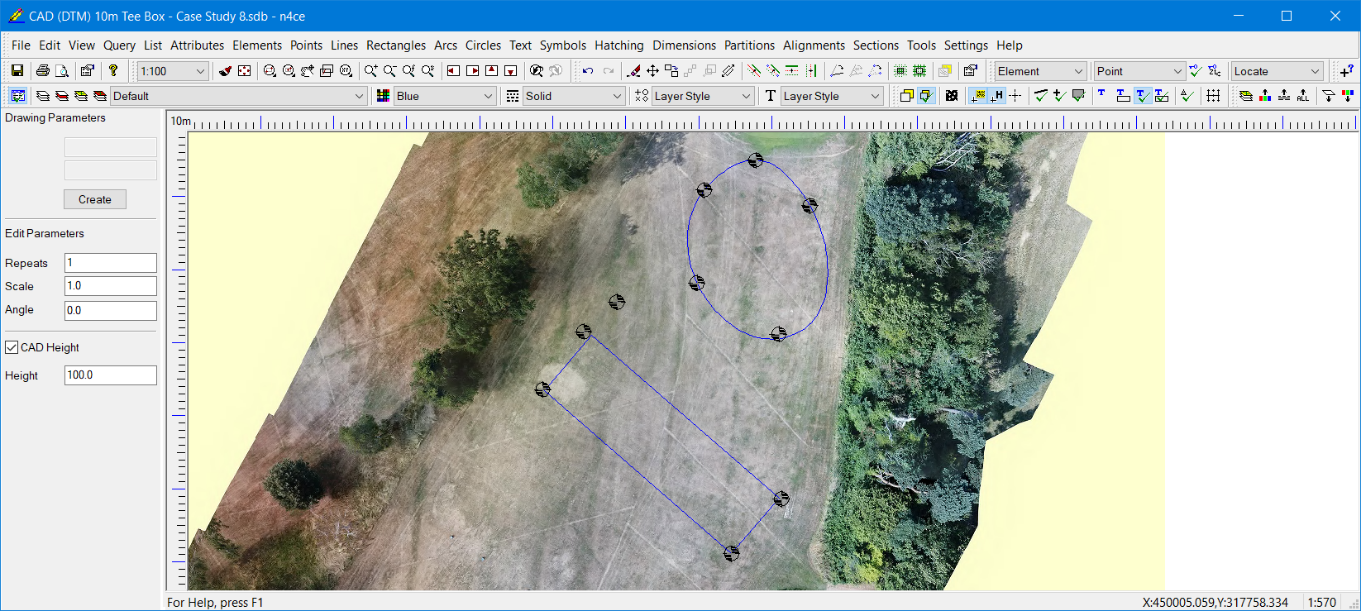
Task: Open the Default layer dropdown
Action: pos(239,96)
